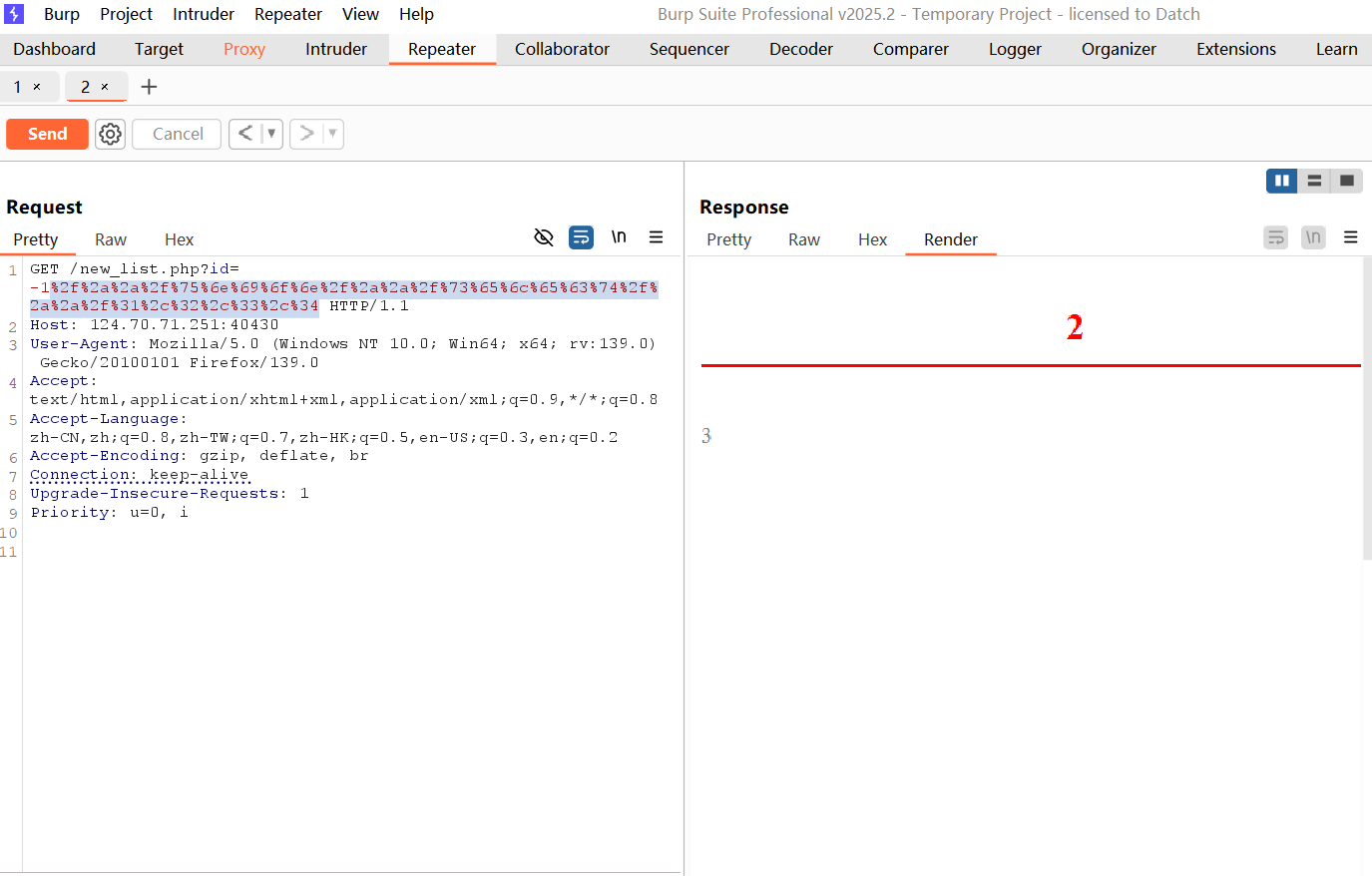Open the Burp menu

62,14
